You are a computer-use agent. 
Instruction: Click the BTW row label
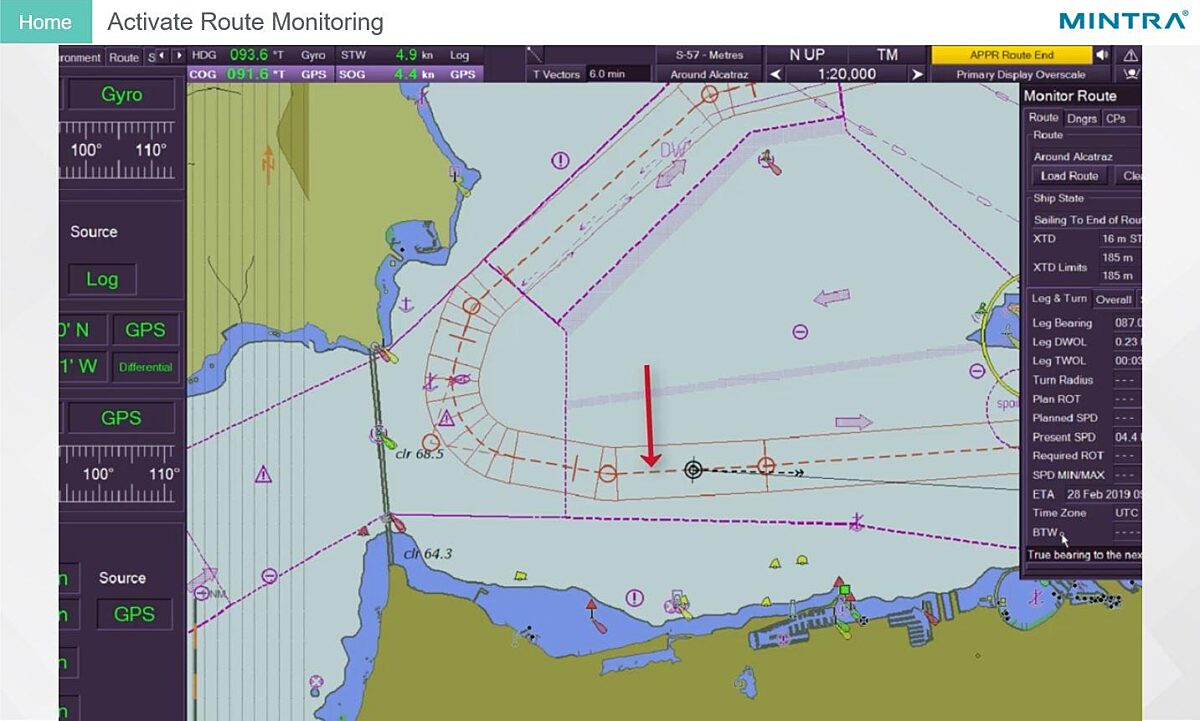click(1045, 533)
